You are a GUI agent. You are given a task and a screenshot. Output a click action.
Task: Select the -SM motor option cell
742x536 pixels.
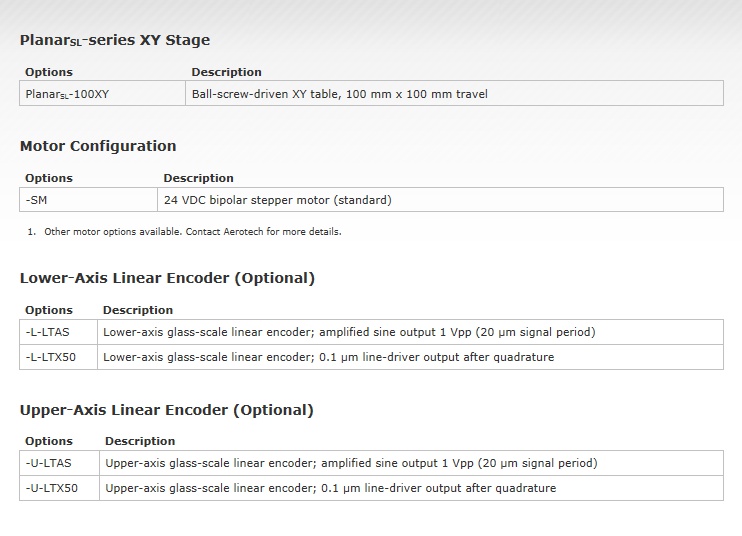88,200
